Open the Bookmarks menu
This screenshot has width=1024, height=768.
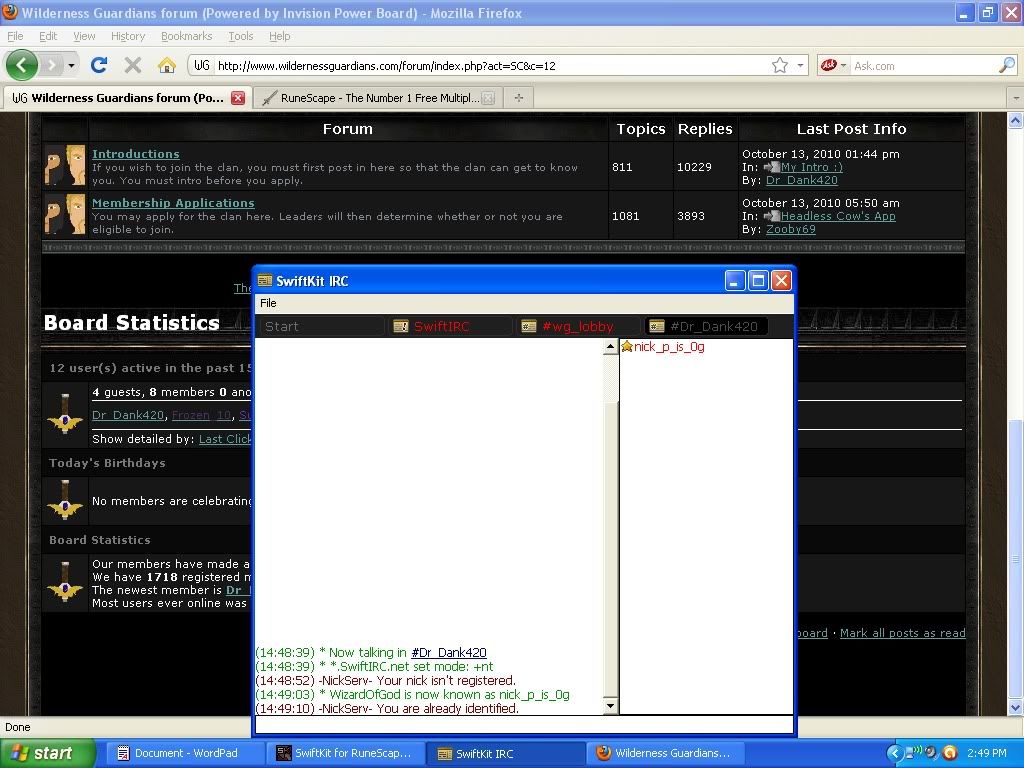coord(186,36)
